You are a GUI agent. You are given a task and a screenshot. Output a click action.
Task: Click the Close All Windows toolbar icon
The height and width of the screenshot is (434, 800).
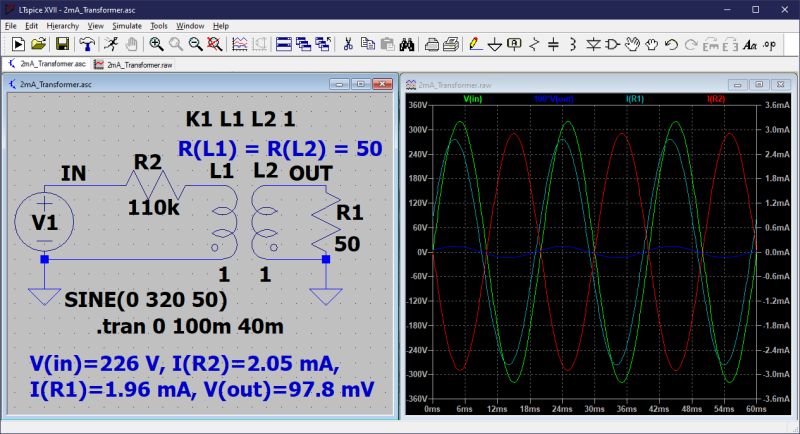322,44
